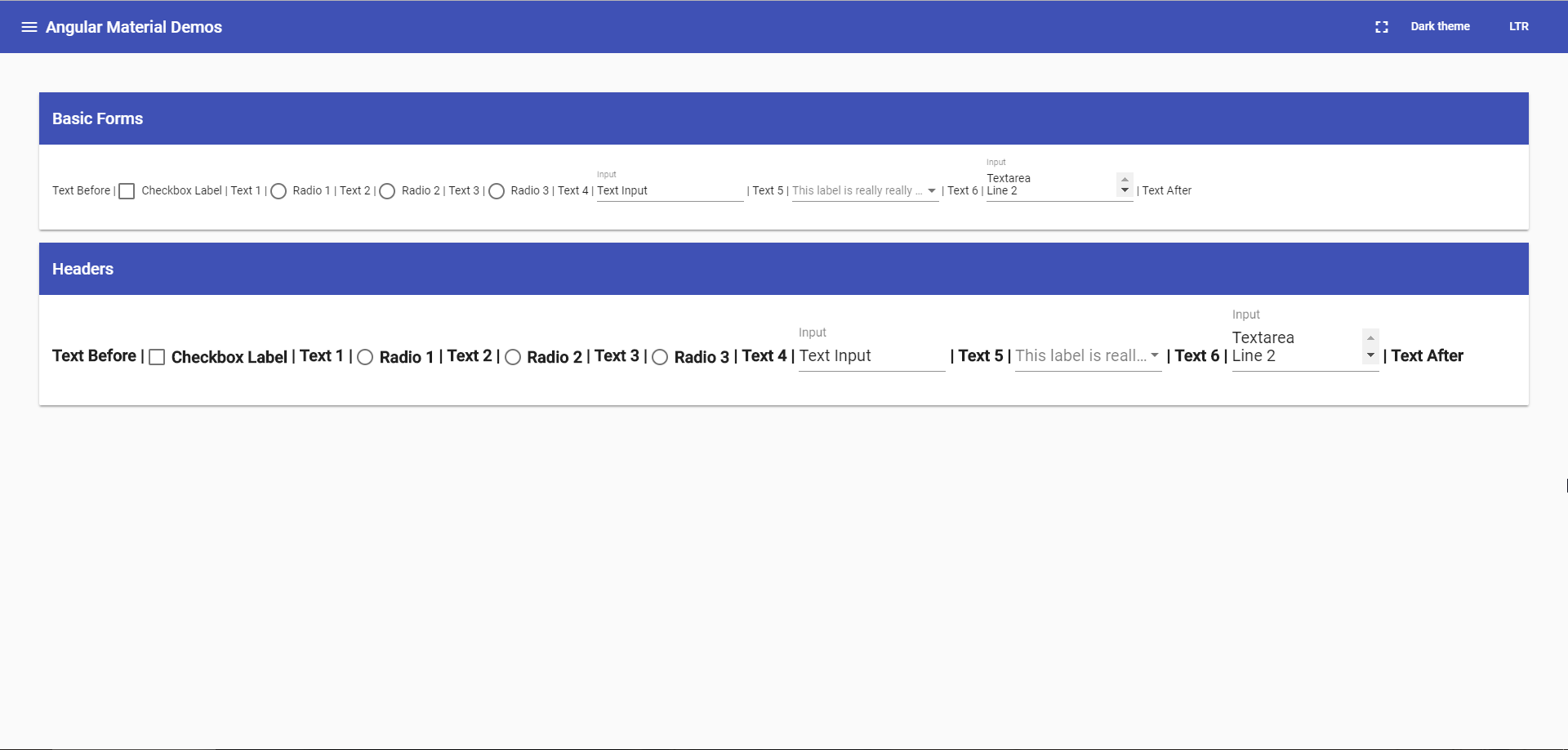
Task: Select Radio 3 in Headers section
Action: click(x=660, y=357)
